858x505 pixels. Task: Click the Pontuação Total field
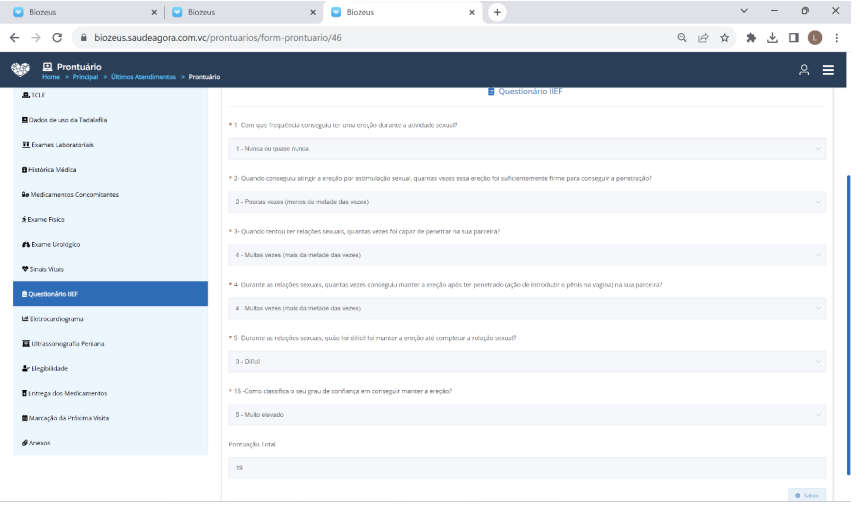tap(526, 468)
